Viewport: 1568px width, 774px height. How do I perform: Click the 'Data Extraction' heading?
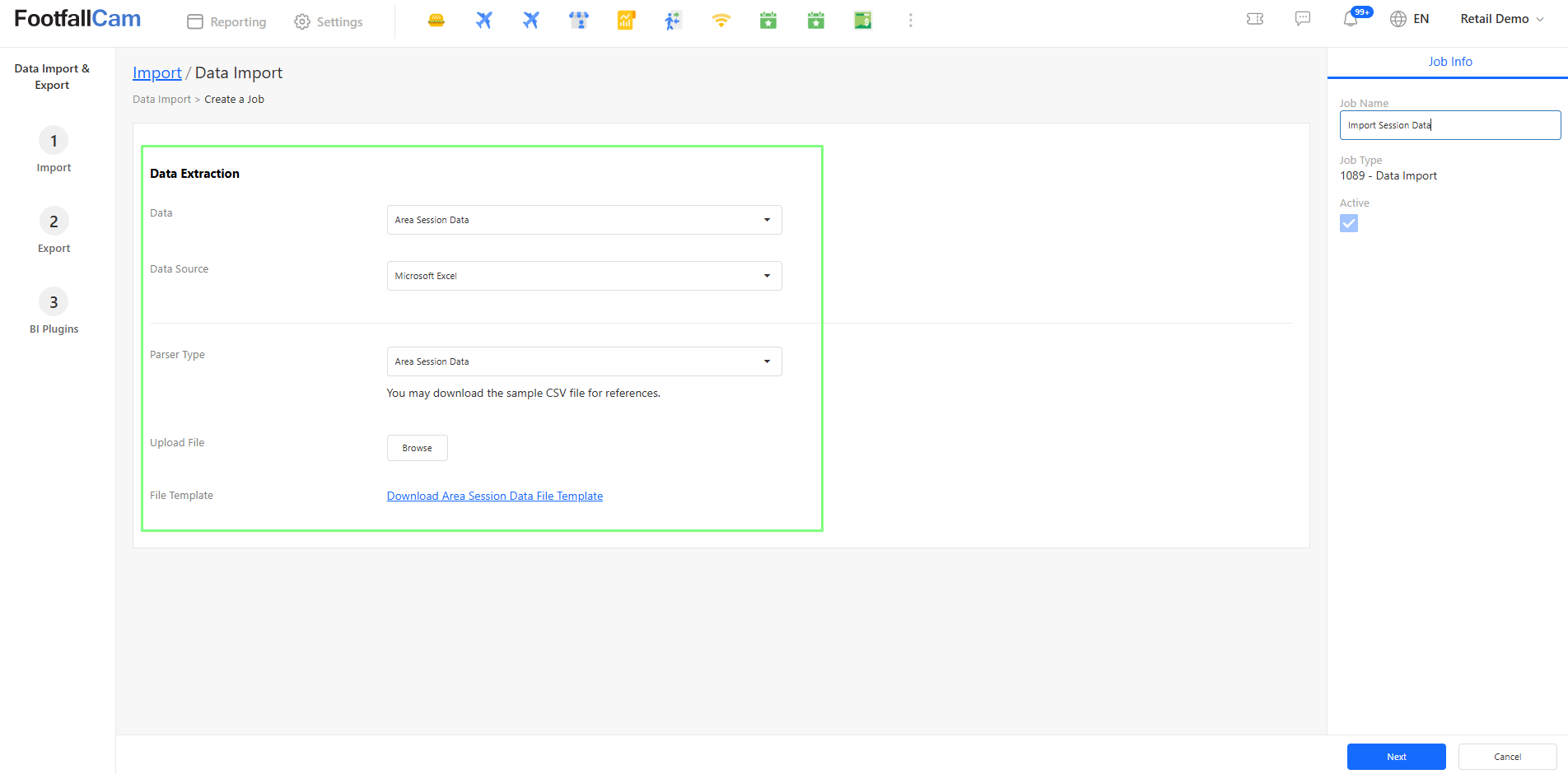[x=194, y=174]
